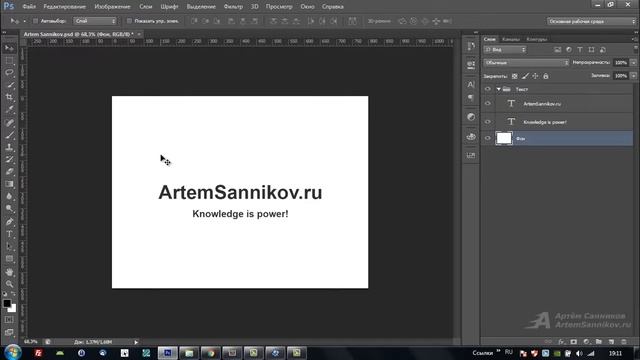Open the opacity slider arrow
Image resolution: width=640 pixels, height=360 pixels.
(x=633, y=63)
